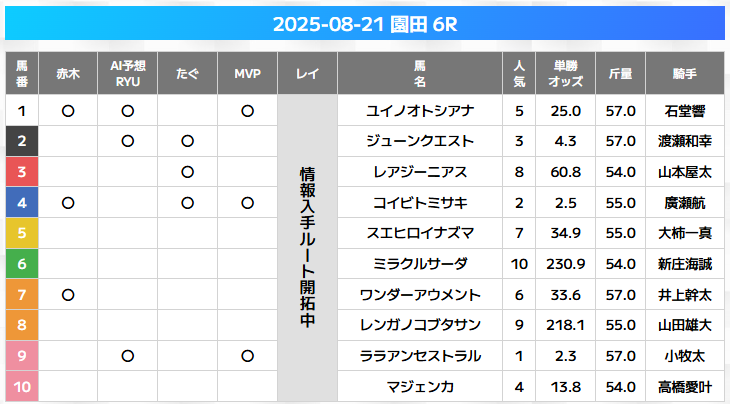Click the たぐ circle mark for horse 3
The image size is (730, 404).
(188, 172)
